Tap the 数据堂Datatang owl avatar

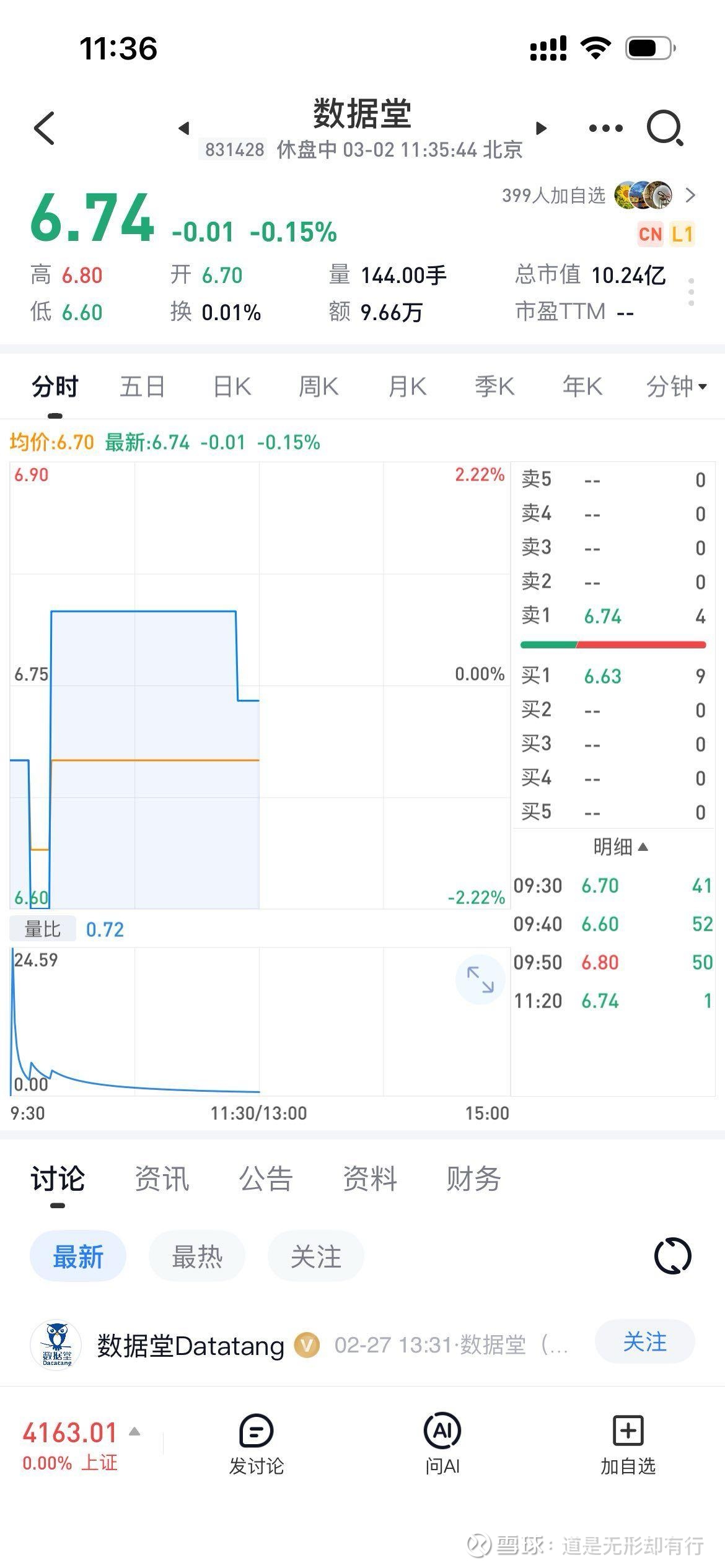[x=56, y=1345]
